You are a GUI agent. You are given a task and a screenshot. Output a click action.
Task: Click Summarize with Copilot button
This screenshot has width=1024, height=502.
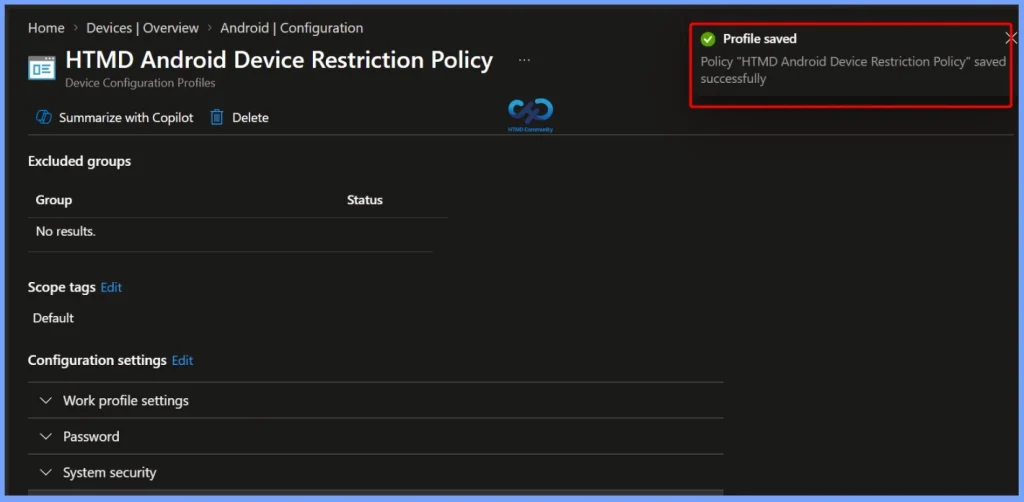pos(115,118)
